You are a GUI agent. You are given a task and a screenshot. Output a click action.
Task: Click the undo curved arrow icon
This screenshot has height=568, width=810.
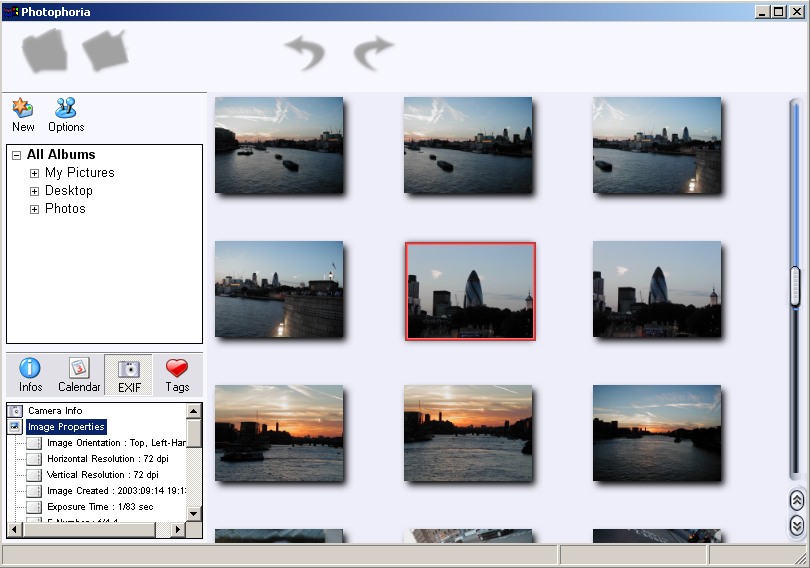pyautogui.click(x=305, y=52)
